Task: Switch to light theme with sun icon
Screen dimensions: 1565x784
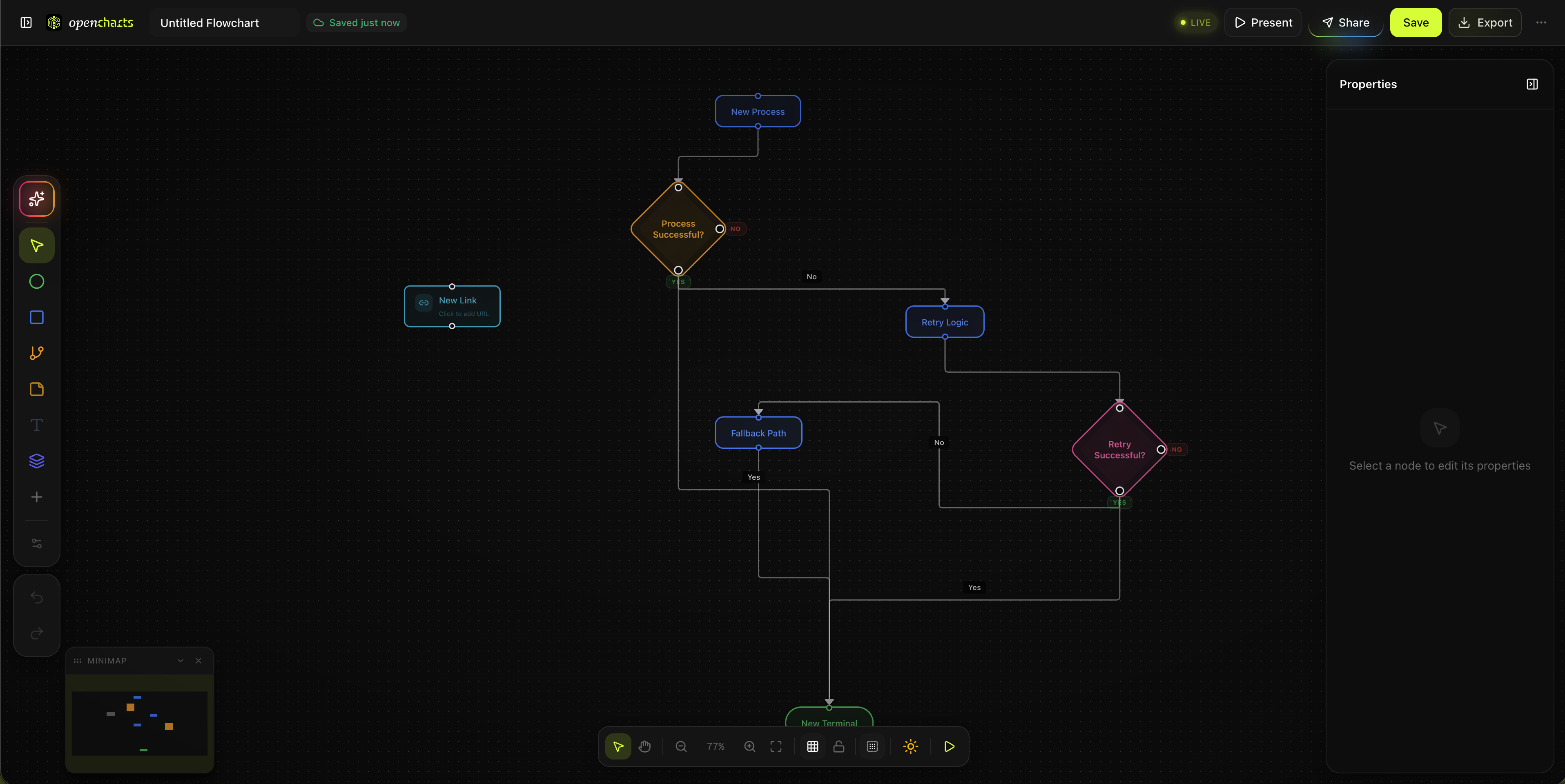Action: [x=910, y=746]
